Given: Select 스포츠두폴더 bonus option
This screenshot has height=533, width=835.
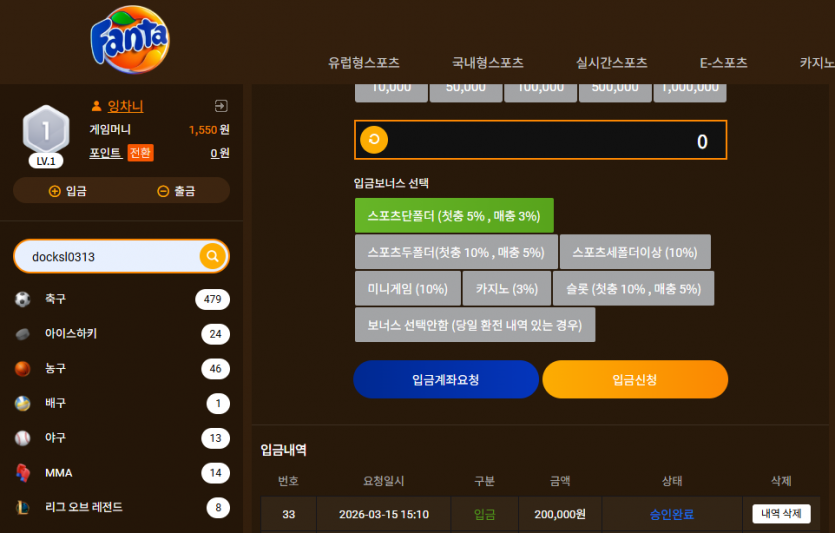Looking at the screenshot, I should [x=456, y=252].
